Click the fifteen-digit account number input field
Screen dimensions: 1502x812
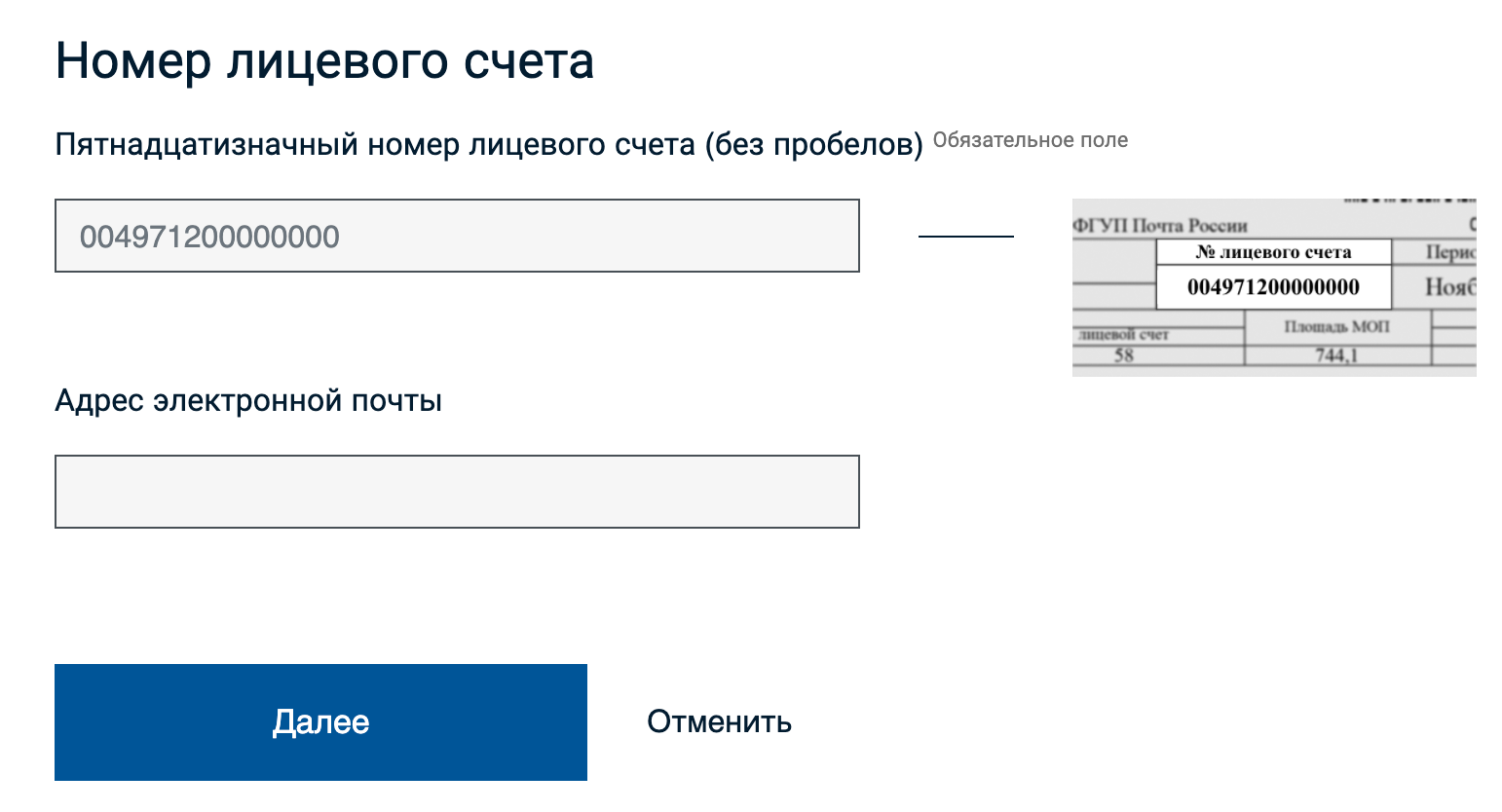click(456, 236)
